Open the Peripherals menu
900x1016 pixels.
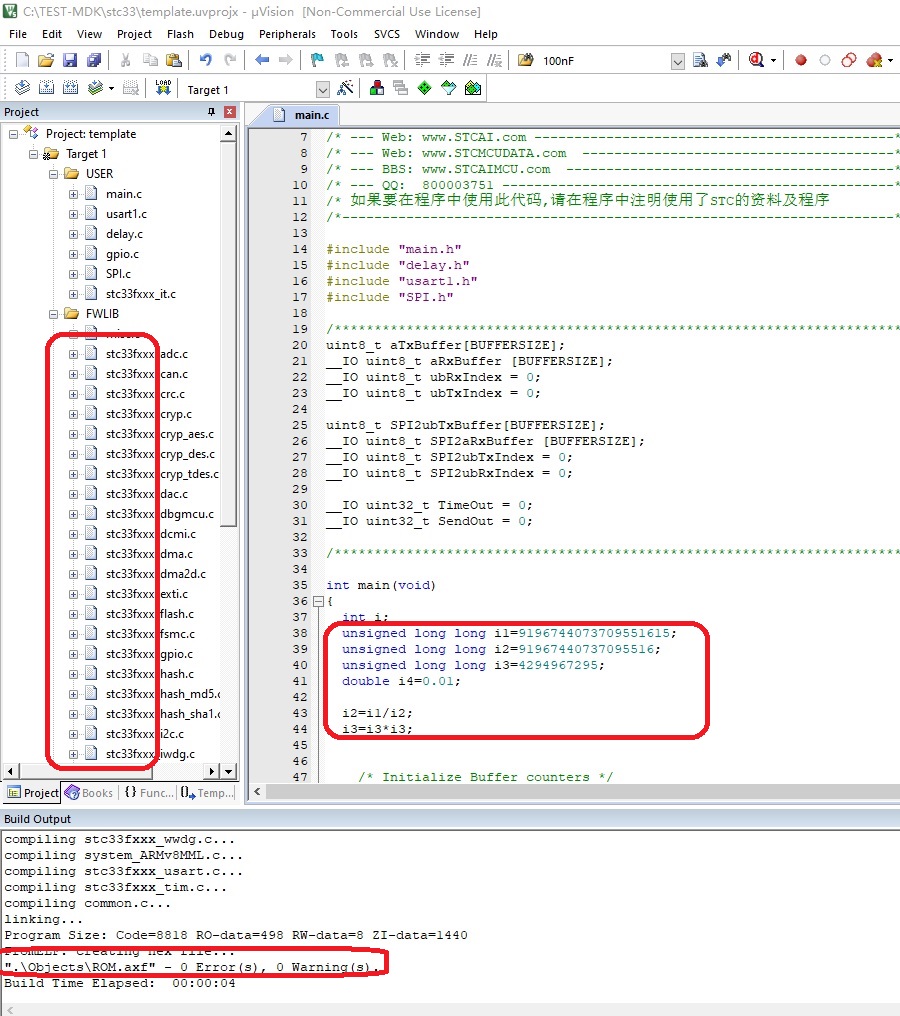click(x=287, y=34)
